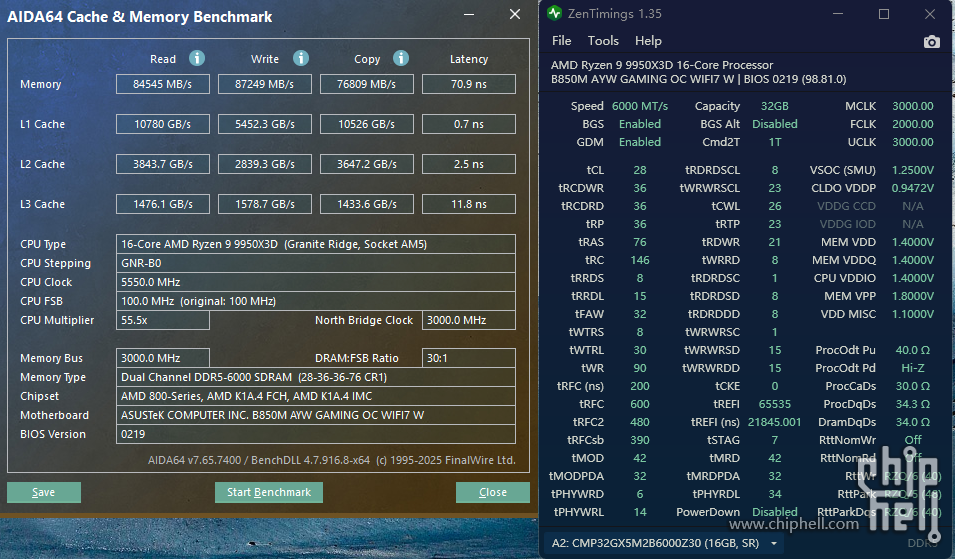Minimize the AIDA64 benchmark window
The height and width of the screenshot is (559, 955).
[x=469, y=15]
